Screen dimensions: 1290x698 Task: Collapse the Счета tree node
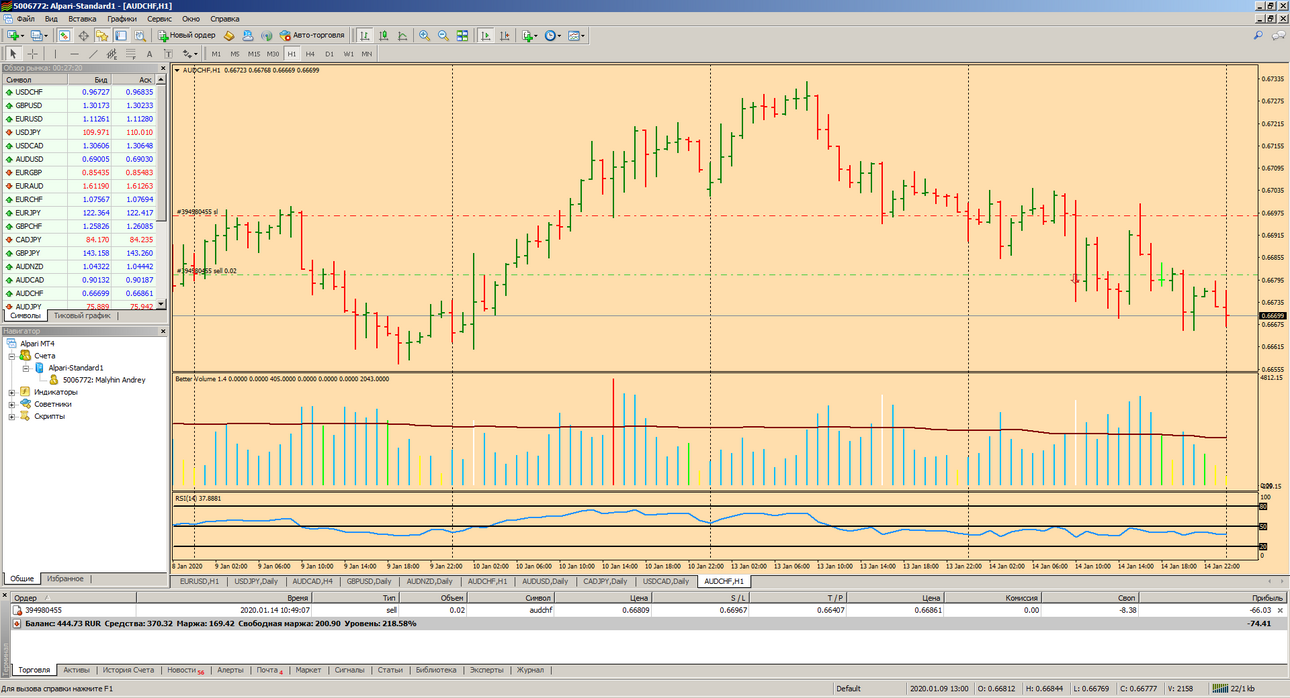12,355
